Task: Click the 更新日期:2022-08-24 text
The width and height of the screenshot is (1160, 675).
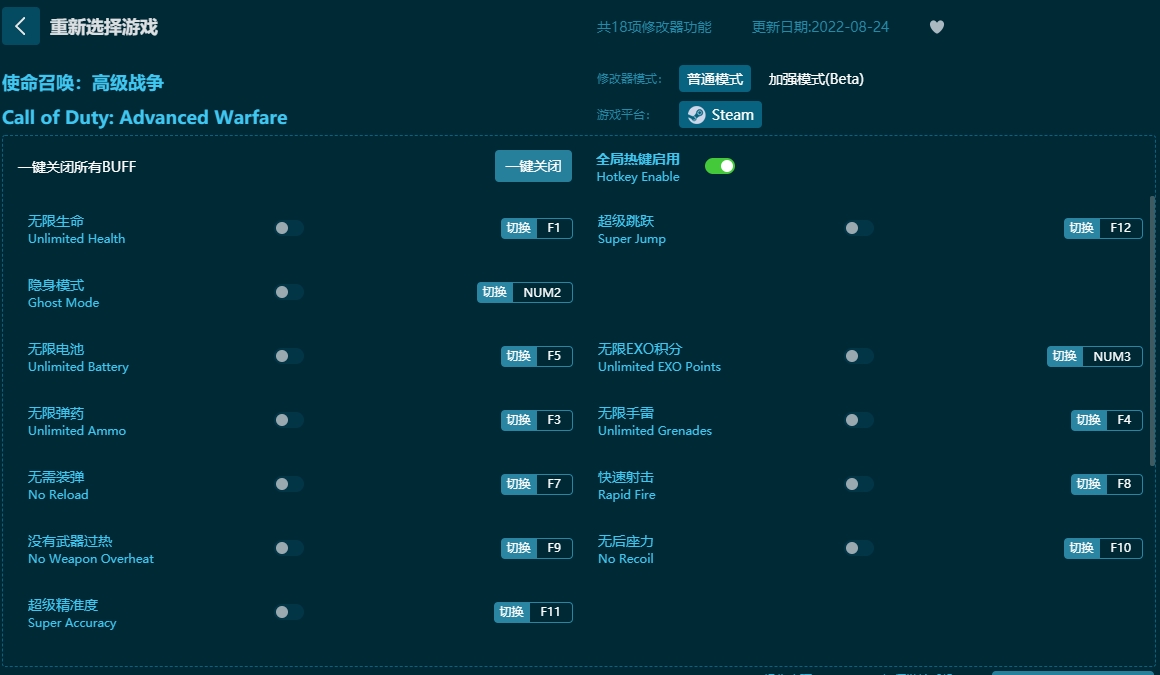Action: tap(820, 27)
